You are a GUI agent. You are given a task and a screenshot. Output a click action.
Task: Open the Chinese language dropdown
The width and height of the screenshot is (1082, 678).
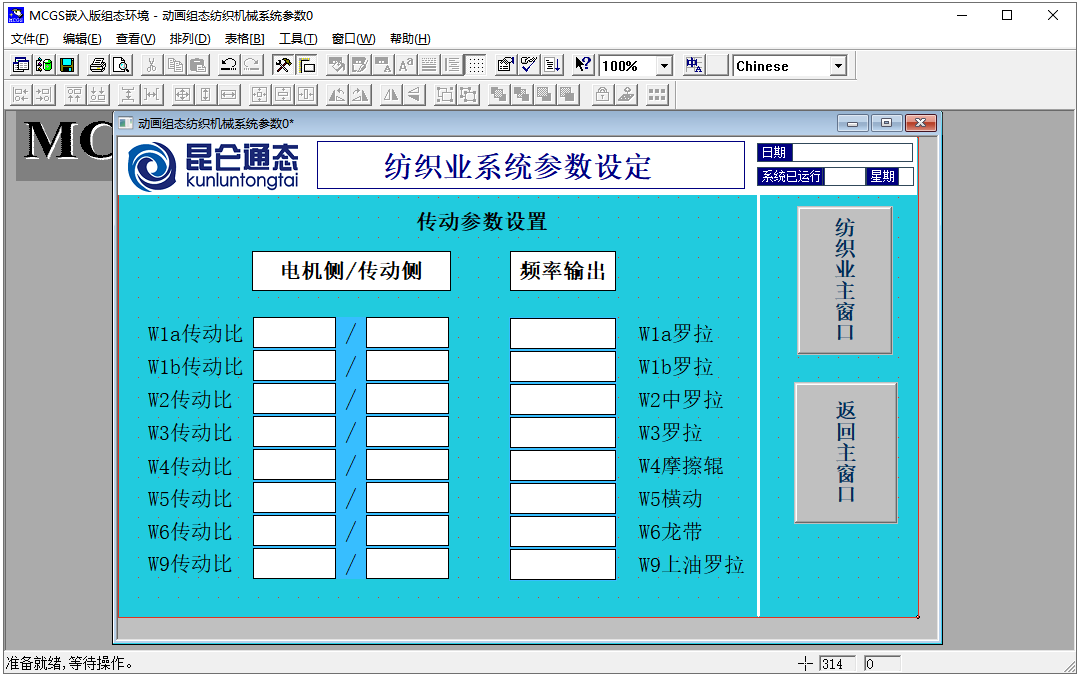(838, 66)
